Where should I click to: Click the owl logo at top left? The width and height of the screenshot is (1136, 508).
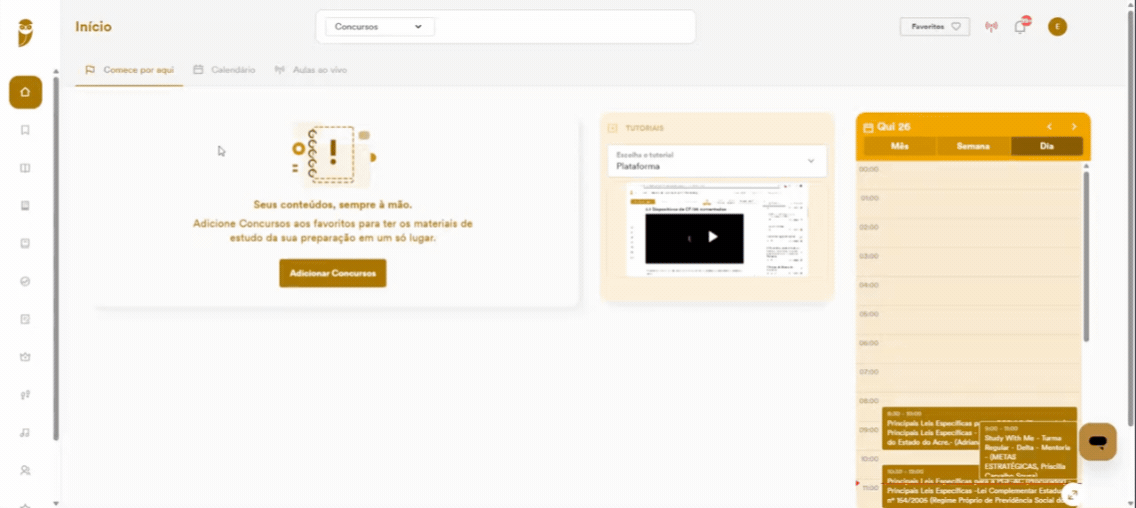(25, 32)
